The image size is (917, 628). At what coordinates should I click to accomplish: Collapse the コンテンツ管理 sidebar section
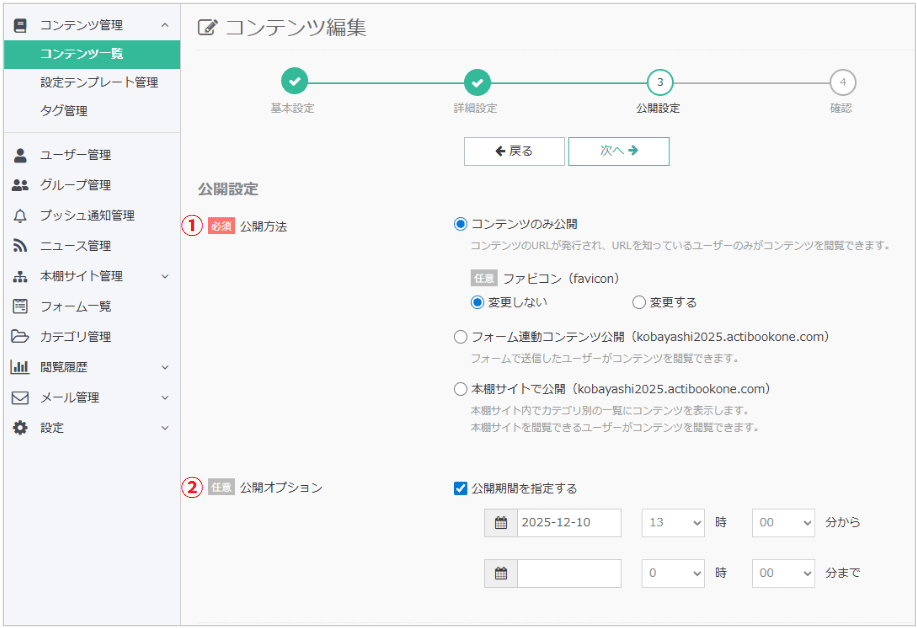(165, 24)
